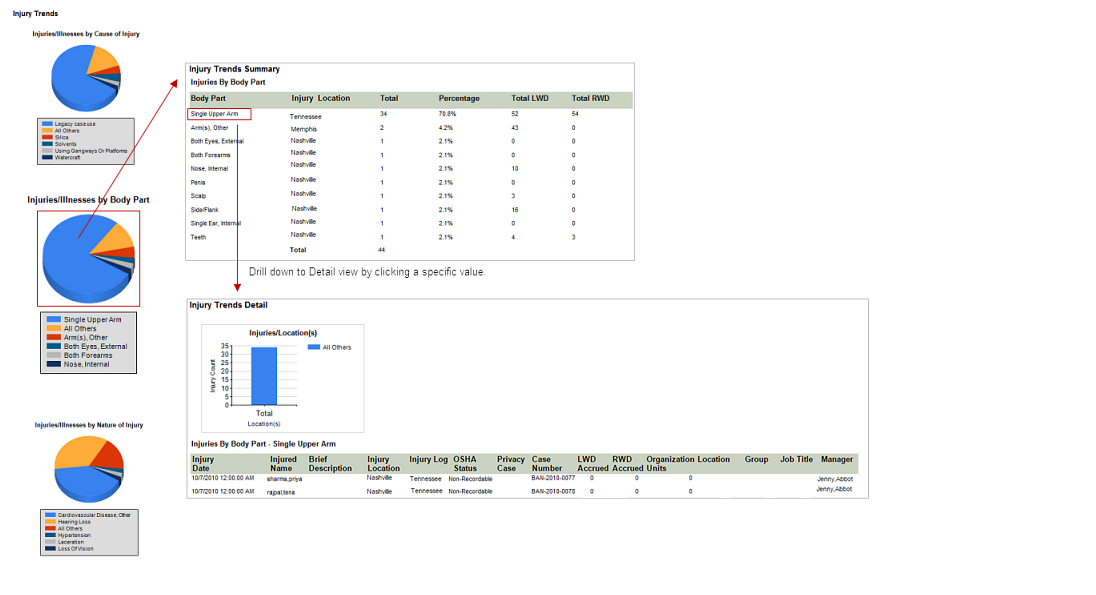The height and width of the screenshot is (595, 1096).
Task: Click the Single Upper Arm legend swatch
Action: [54, 320]
